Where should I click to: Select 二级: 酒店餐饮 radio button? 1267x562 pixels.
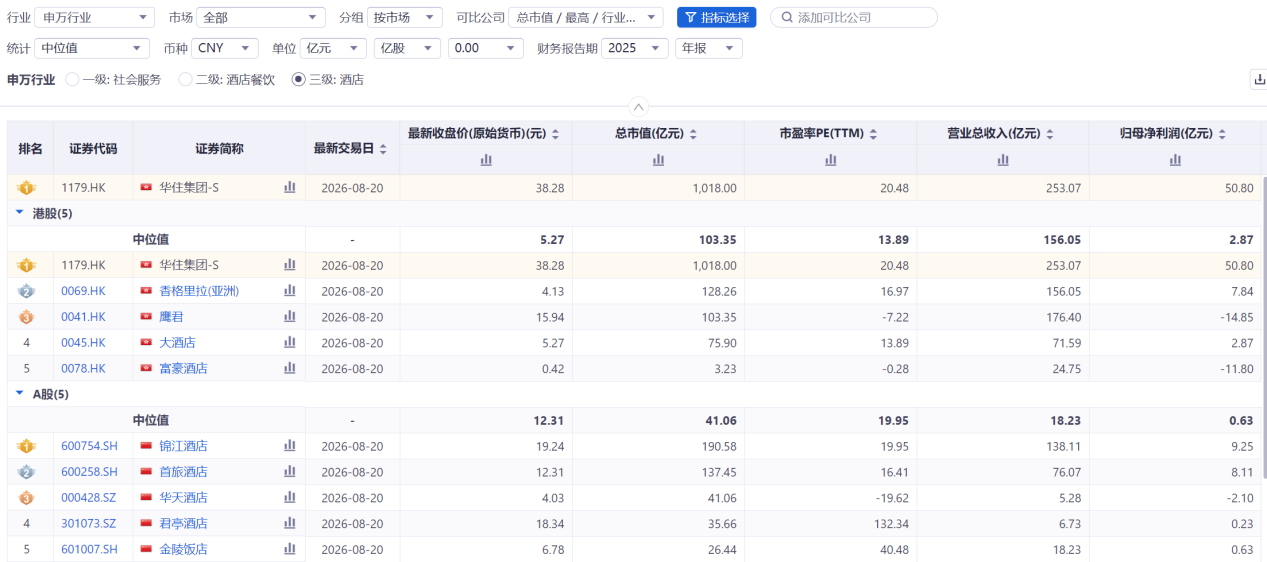pos(185,80)
